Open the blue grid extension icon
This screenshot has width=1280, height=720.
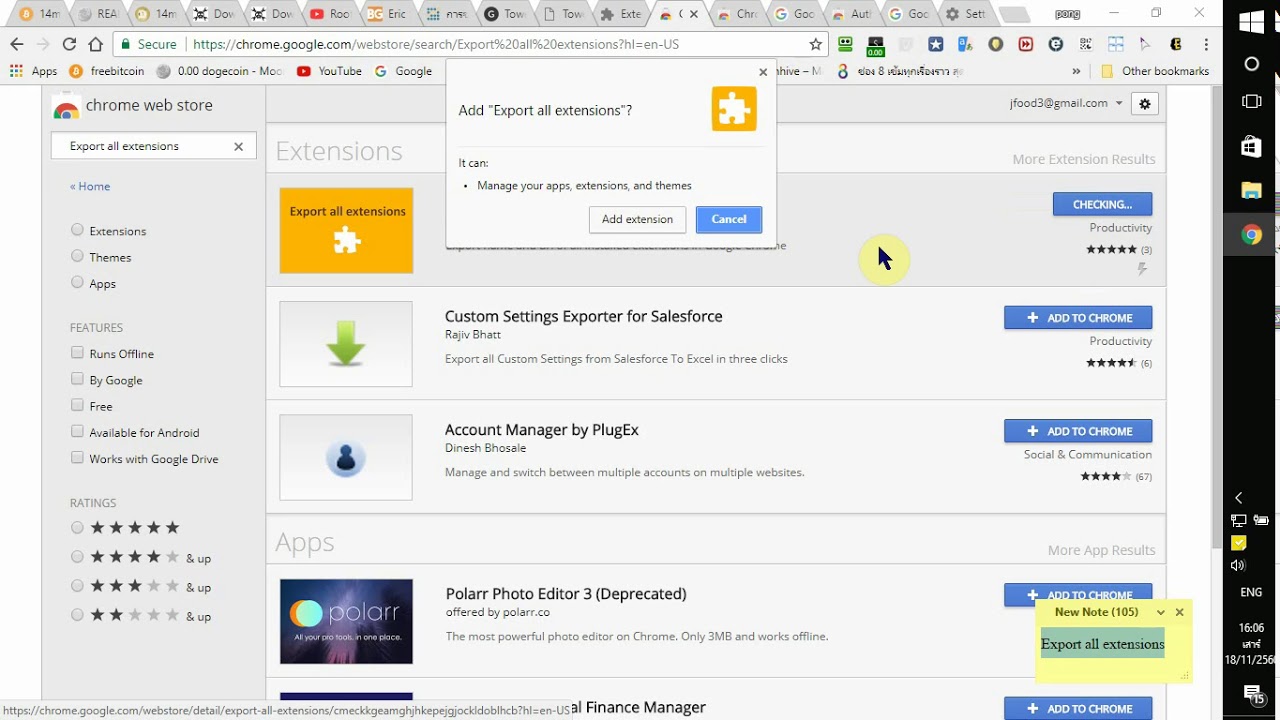(x=1115, y=44)
